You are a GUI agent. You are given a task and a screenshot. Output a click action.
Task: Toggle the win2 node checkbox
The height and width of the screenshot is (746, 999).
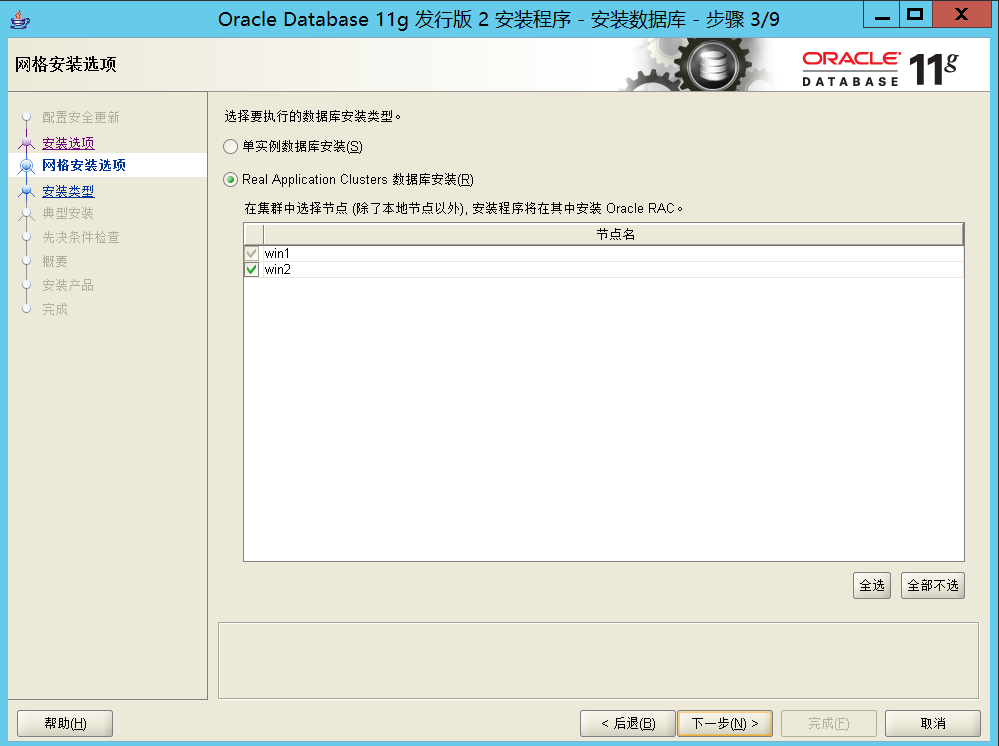pyautogui.click(x=252, y=269)
